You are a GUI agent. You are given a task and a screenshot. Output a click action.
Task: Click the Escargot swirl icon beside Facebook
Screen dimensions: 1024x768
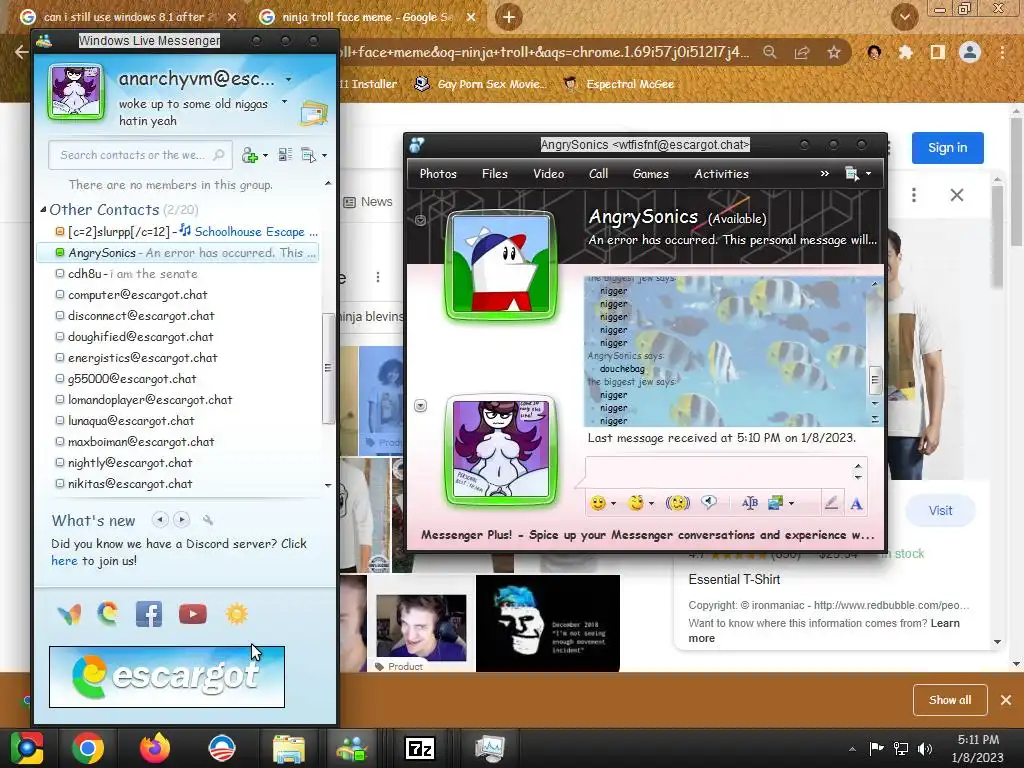(x=108, y=614)
